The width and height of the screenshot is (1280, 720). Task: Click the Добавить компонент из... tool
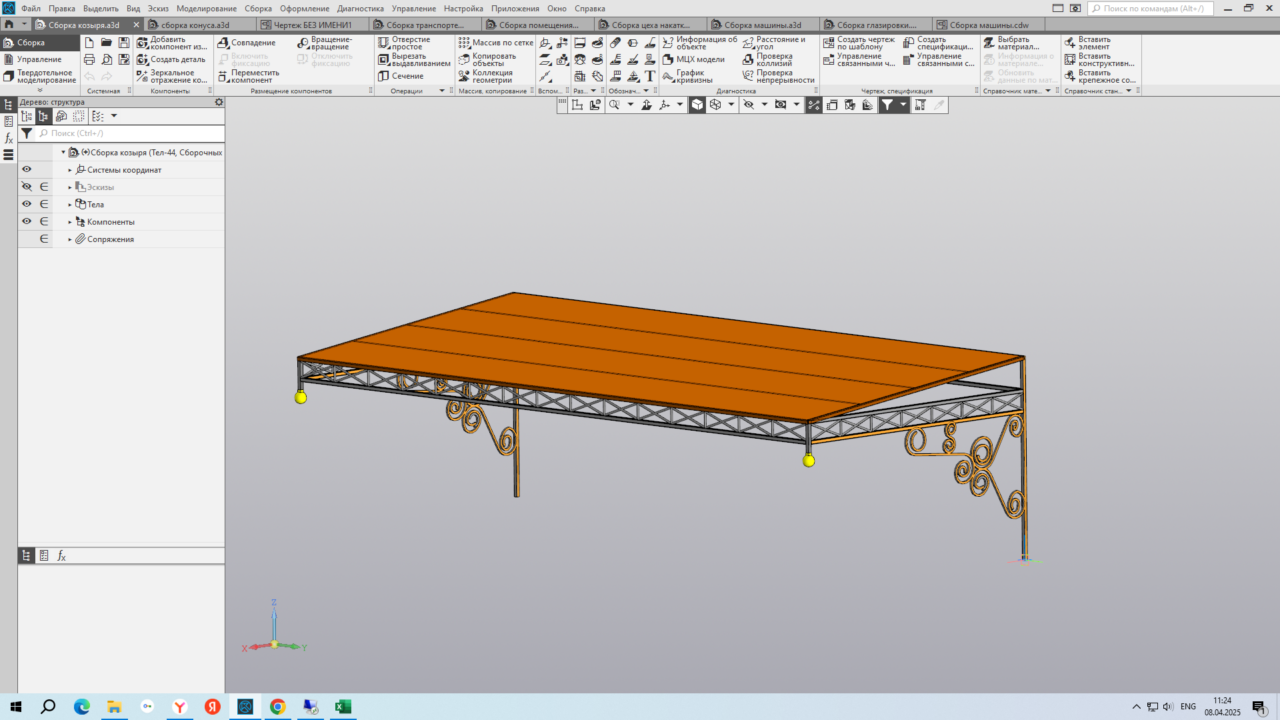(172, 43)
